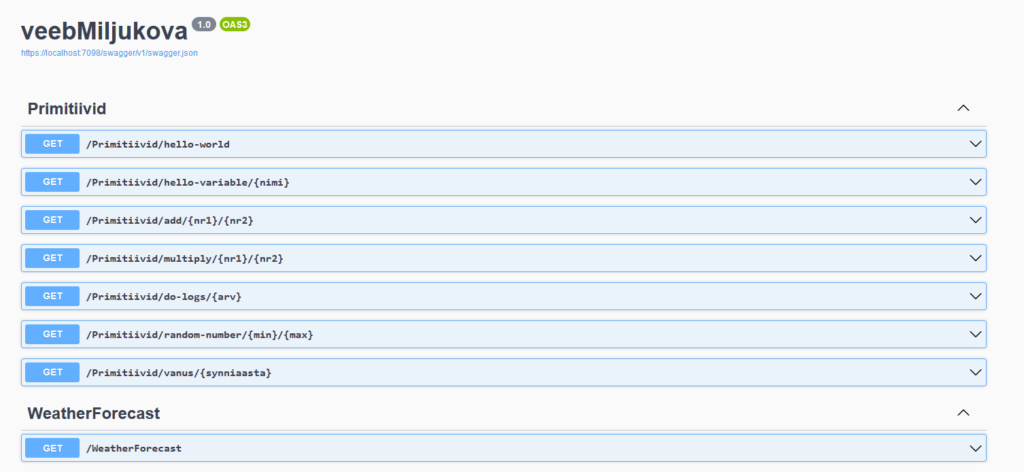The image size is (1024, 472).
Task: Click GET badge for WeatherForecast
Action: click(52, 448)
